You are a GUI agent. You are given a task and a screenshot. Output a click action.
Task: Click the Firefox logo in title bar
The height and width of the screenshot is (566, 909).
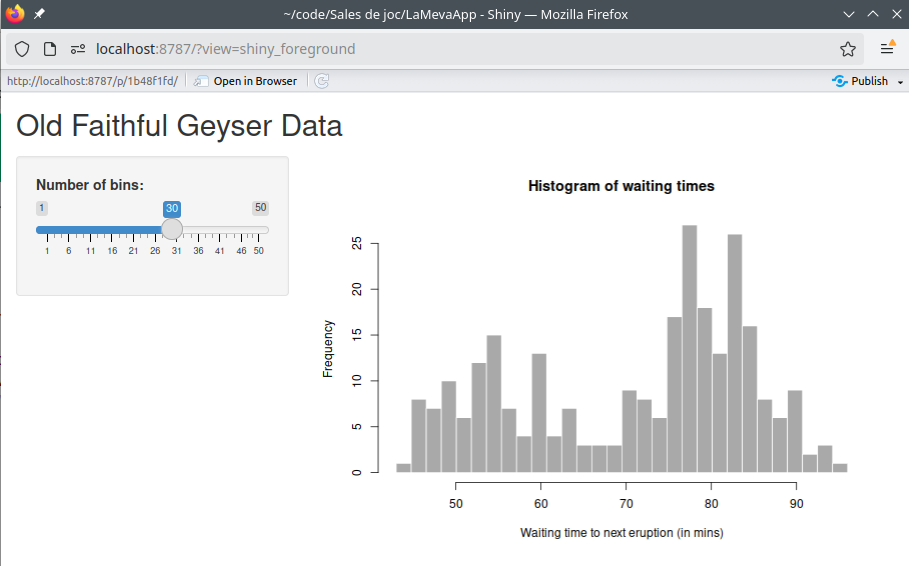[x=15, y=15]
